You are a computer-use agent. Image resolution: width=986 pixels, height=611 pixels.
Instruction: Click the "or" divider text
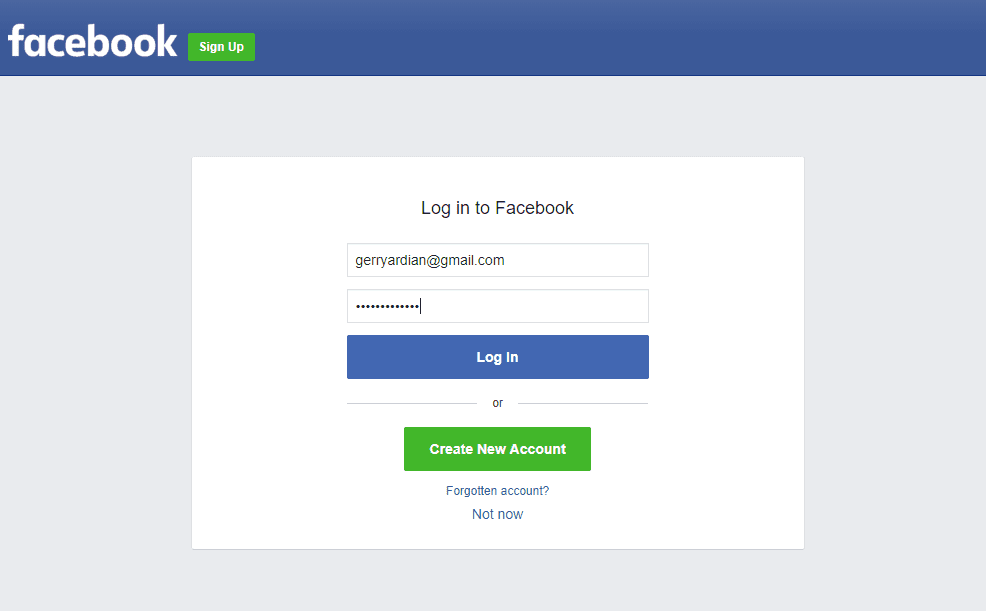(x=497, y=403)
